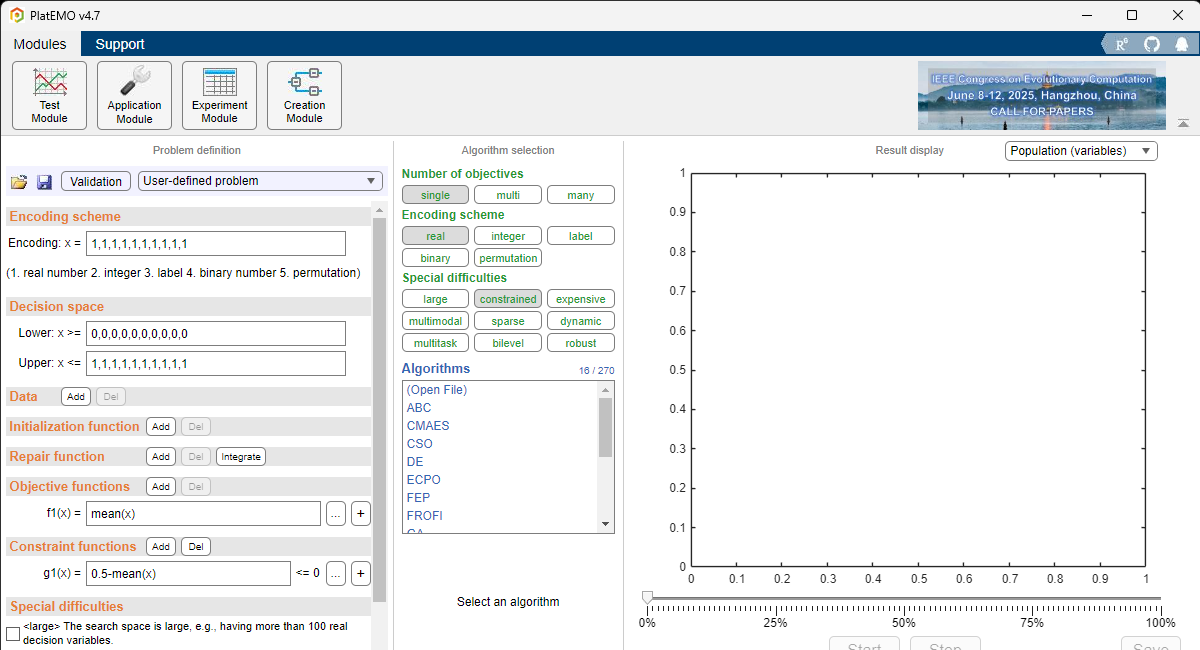Collapse the module ribbon arrow

1183,123
